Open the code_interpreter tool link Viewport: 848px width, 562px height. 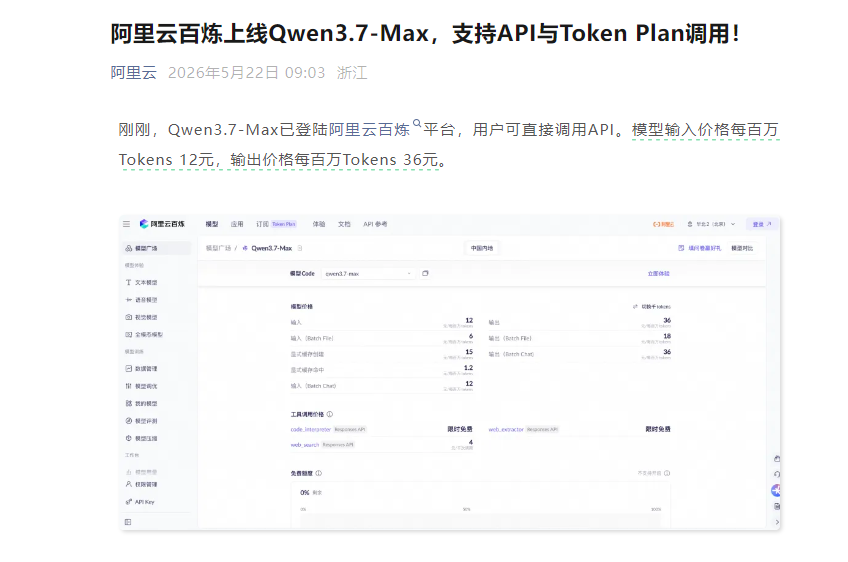(x=310, y=429)
